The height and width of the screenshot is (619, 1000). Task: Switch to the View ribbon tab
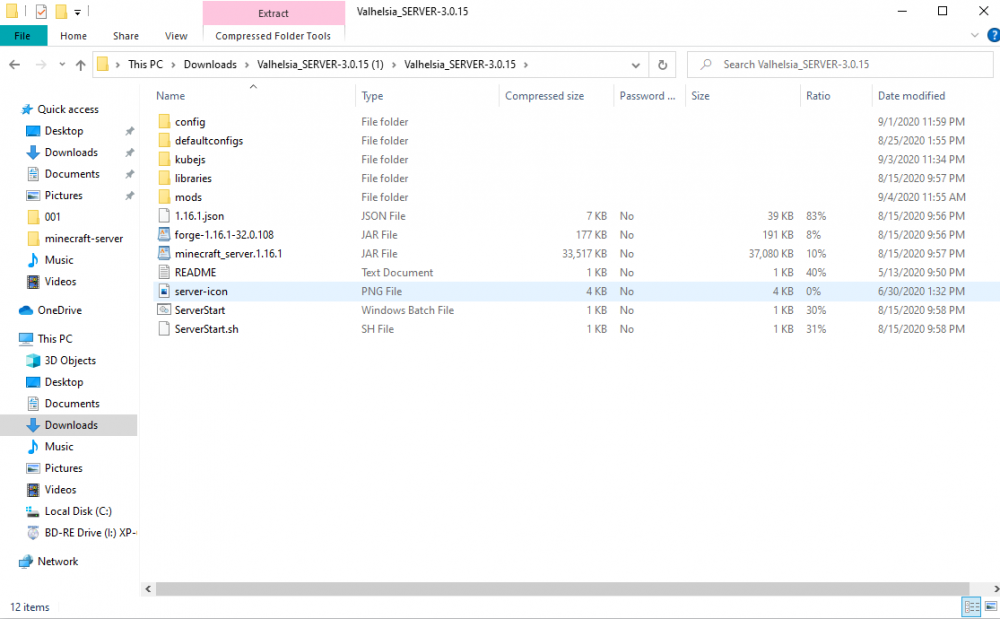[x=176, y=36]
